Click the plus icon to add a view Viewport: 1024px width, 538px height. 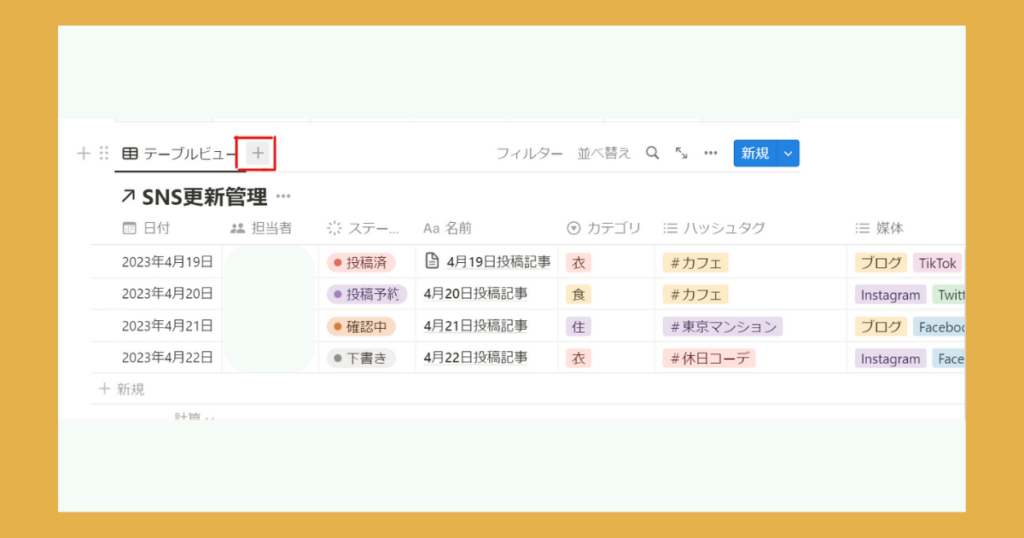coord(257,153)
